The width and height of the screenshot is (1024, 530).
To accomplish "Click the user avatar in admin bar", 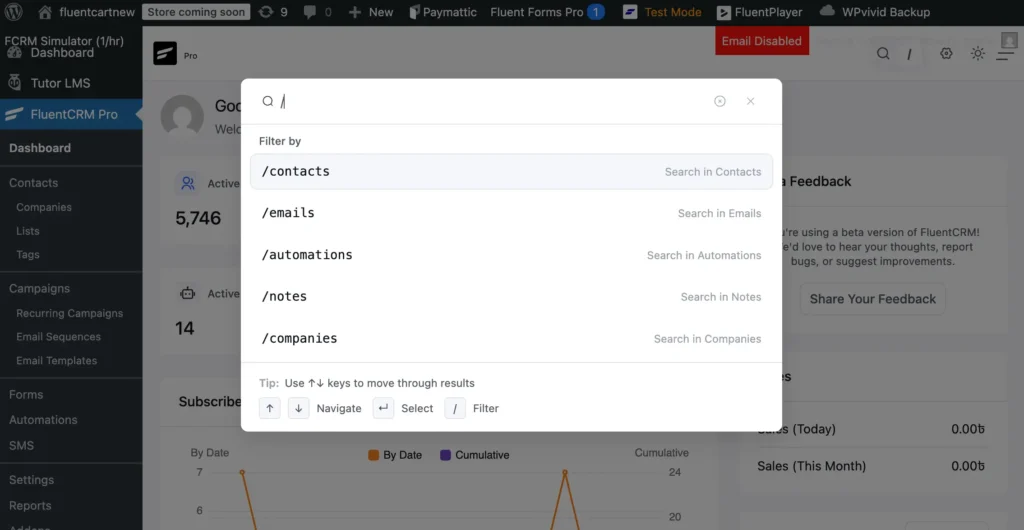I will click(1009, 39).
